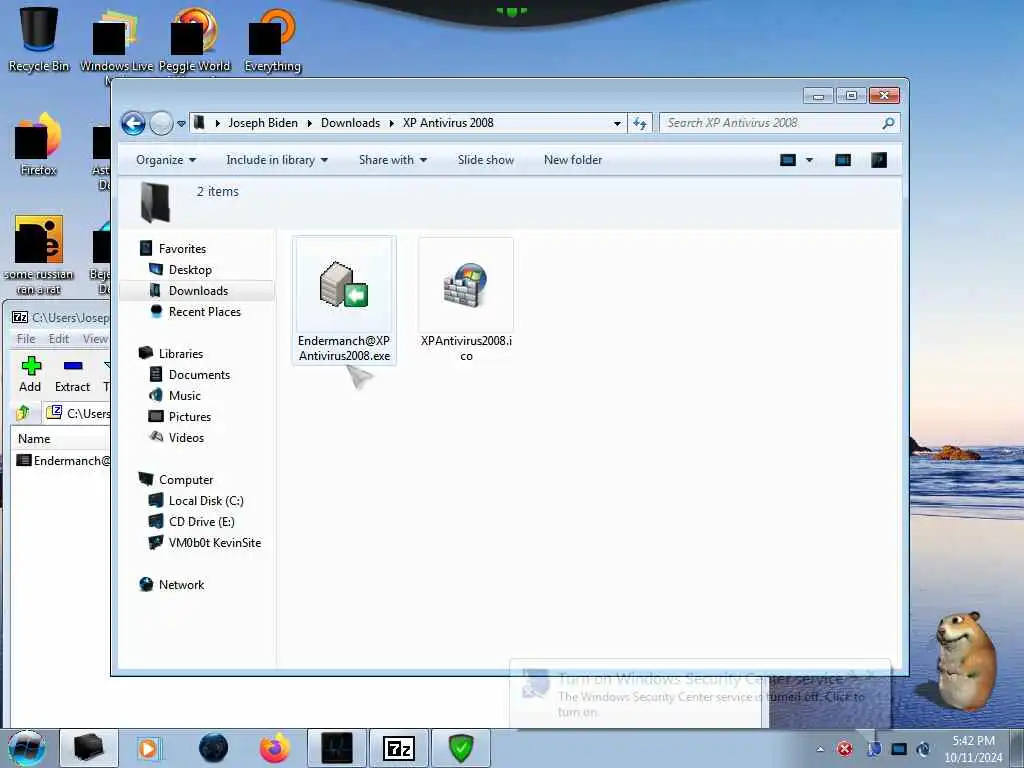Select the XPAntivirus2008.ico file
Screen dimensions: 1024x768
tap(466, 300)
